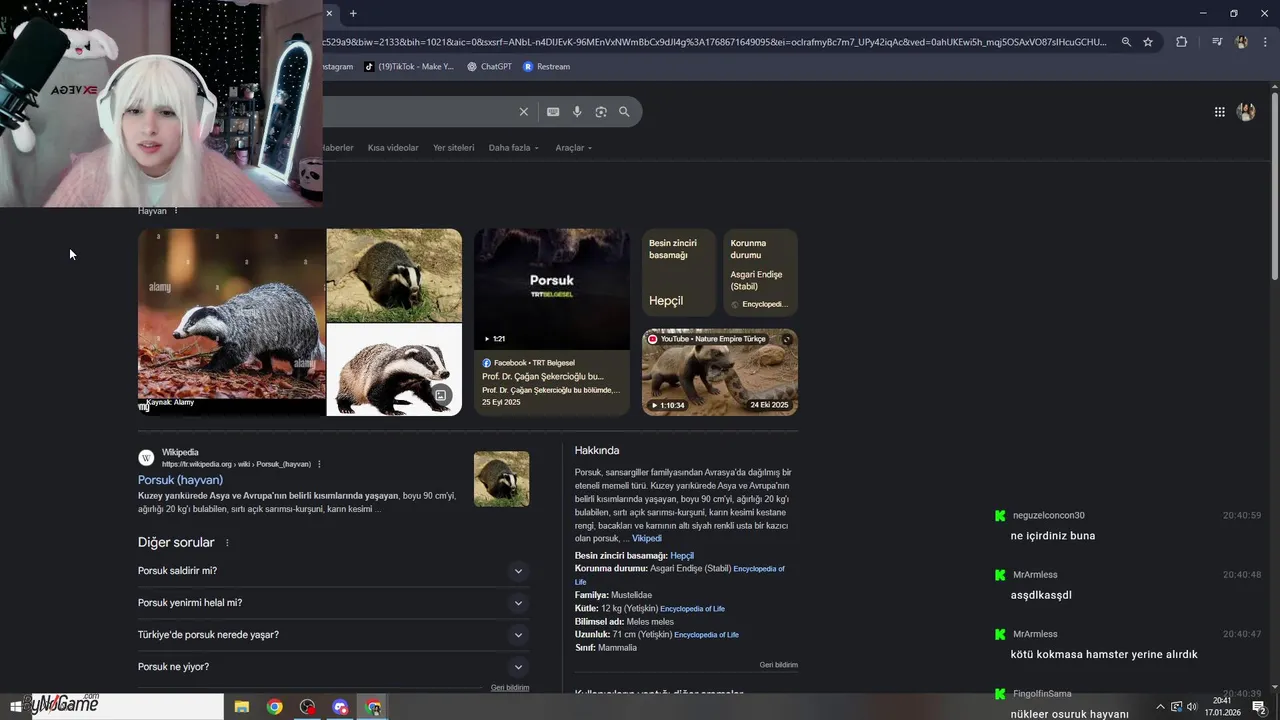
Task: Bookmark this page with the star icon
Action: click(x=1148, y=42)
